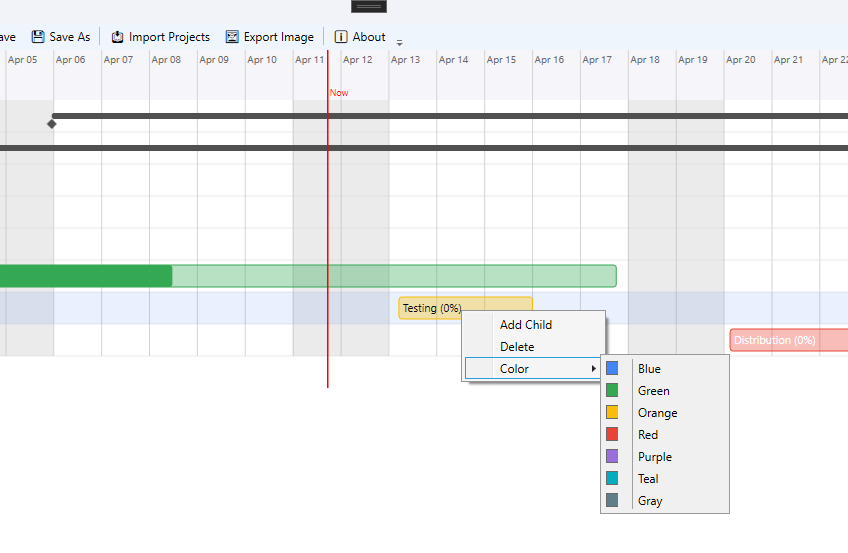Click the Apr 19 date header
This screenshot has width=848, height=553.
[x=693, y=59]
